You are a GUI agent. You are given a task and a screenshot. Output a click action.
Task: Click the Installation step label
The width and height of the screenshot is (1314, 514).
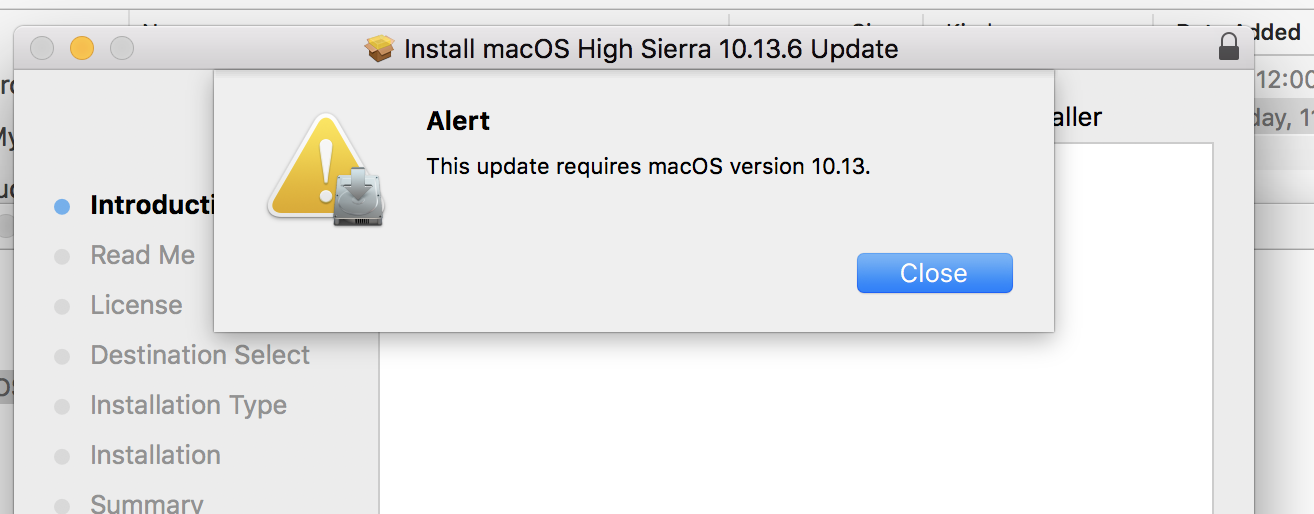(x=155, y=455)
